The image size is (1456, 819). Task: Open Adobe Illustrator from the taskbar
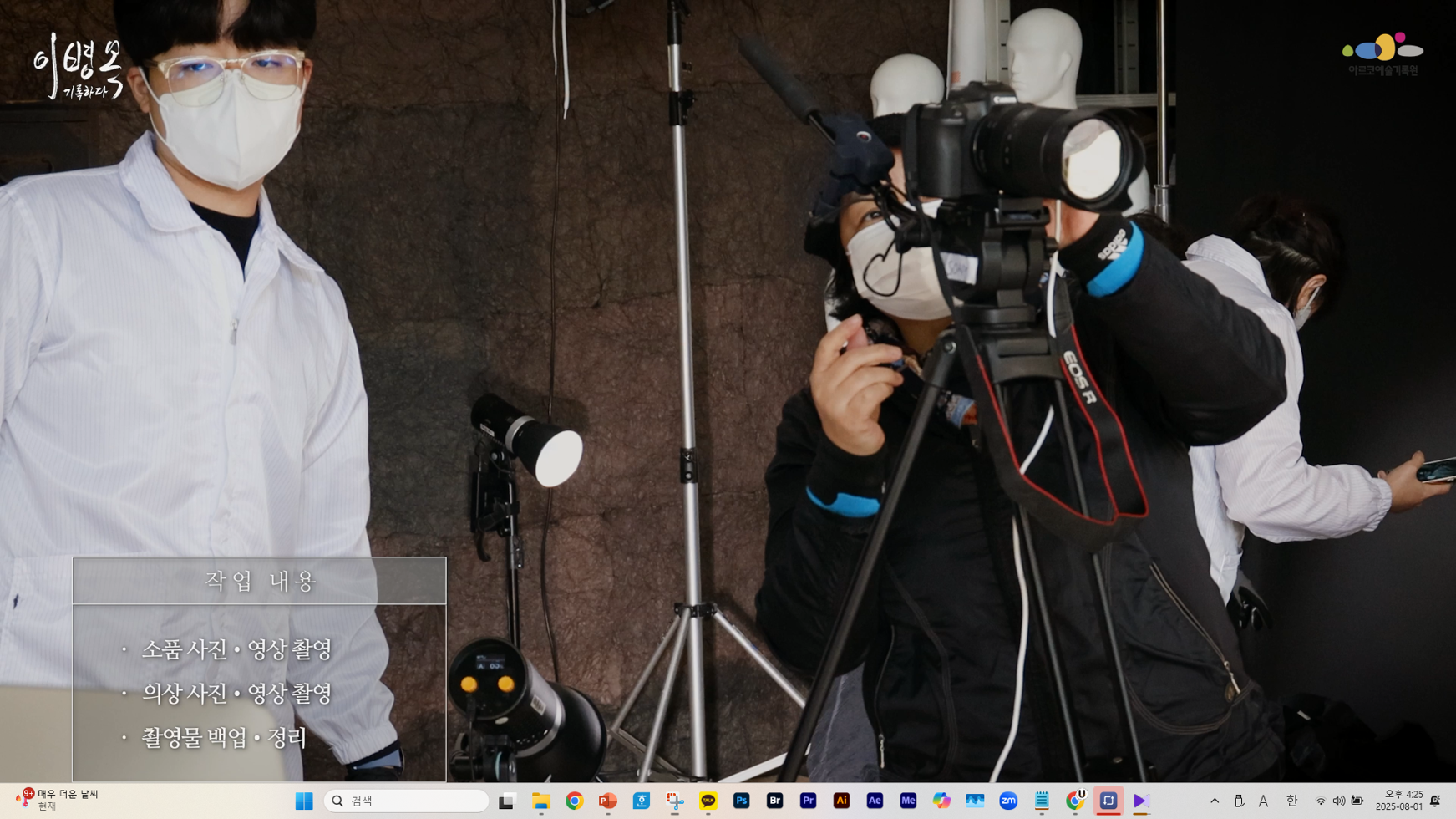coord(841,801)
